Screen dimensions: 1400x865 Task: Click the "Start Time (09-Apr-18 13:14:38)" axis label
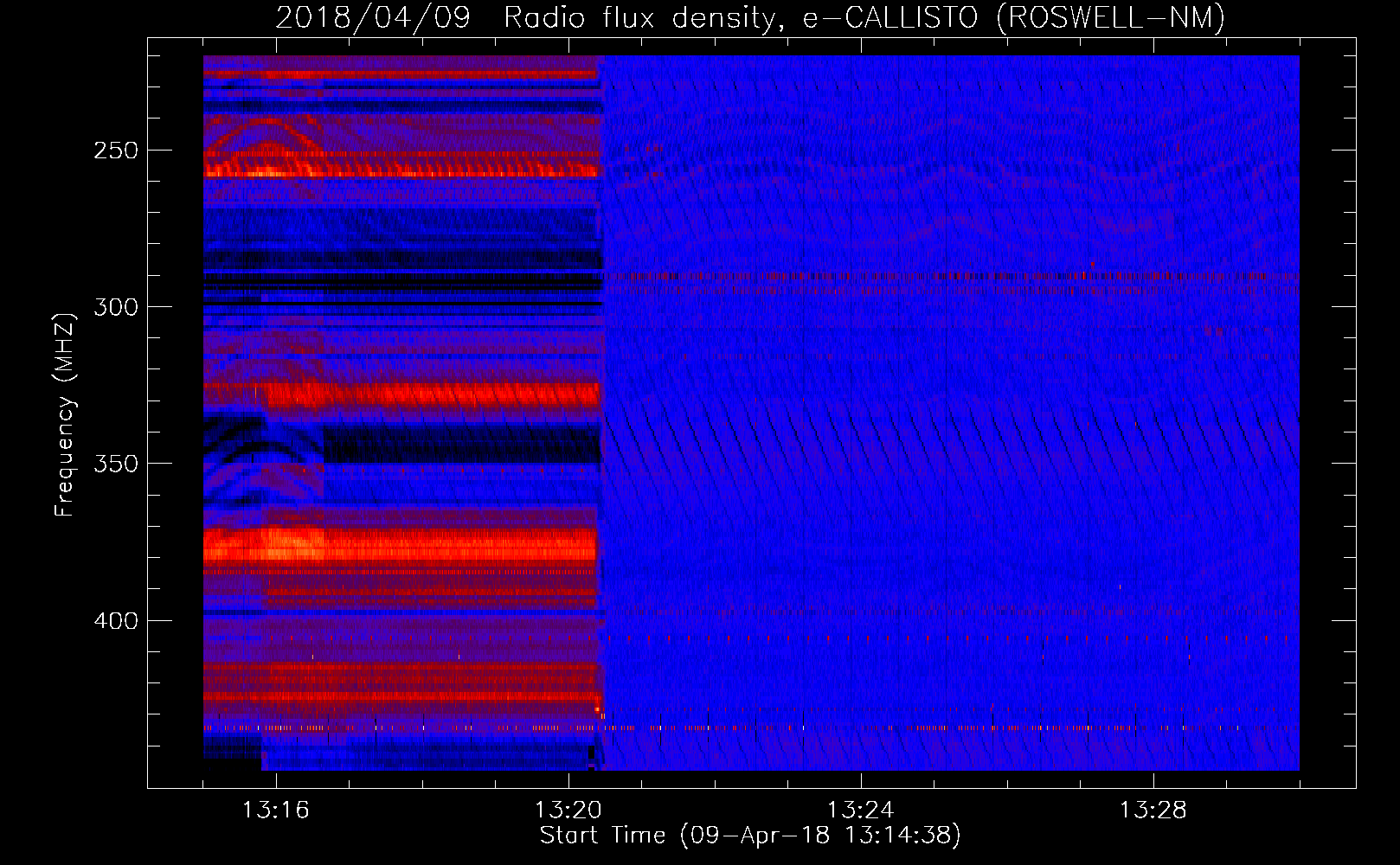point(750,836)
